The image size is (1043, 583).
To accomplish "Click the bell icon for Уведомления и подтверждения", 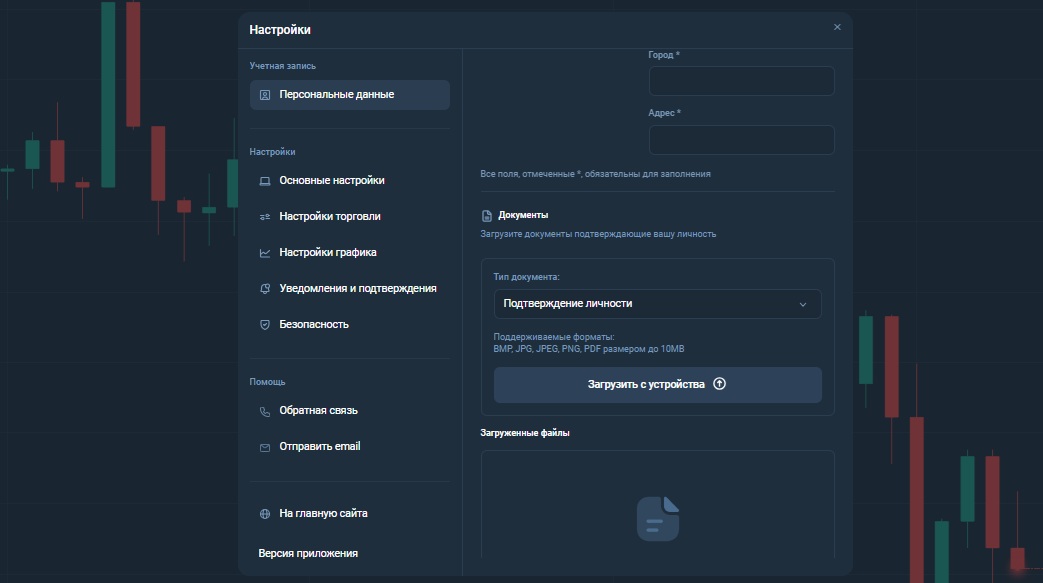I will [263, 288].
